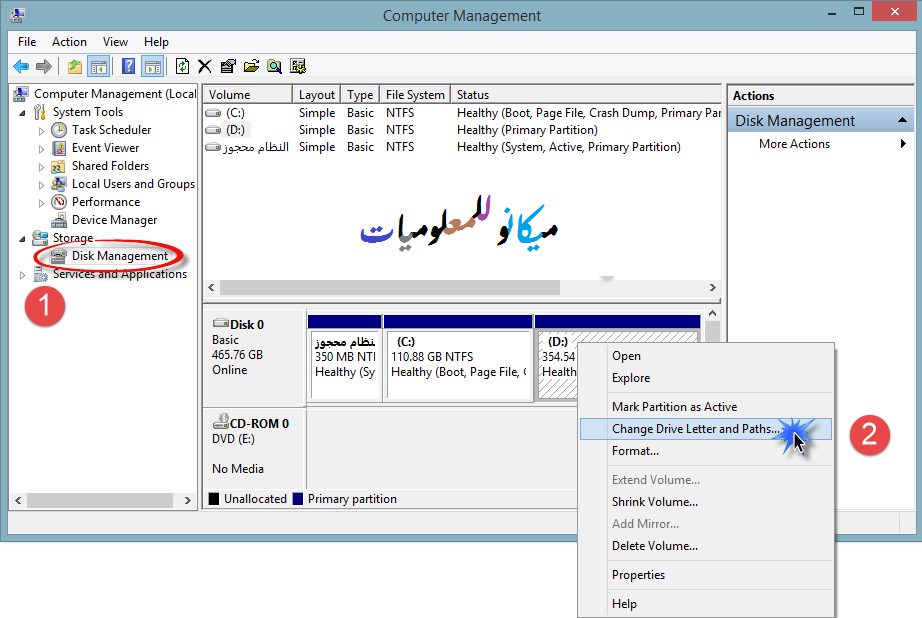This screenshot has width=922, height=618.
Task: Open the More Actions submenu
Action: click(x=820, y=144)
